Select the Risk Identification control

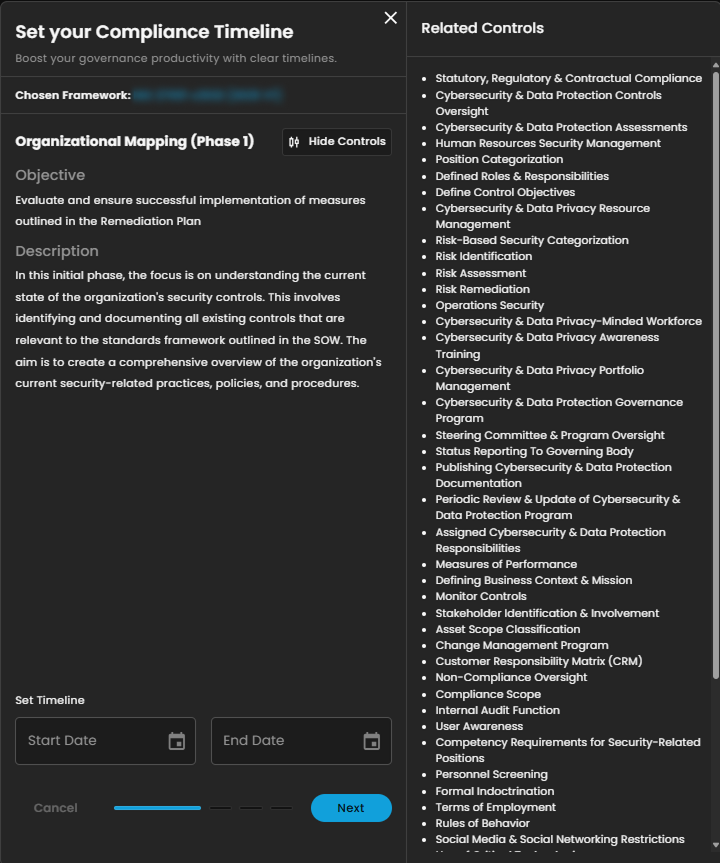[x=484, y=256]
